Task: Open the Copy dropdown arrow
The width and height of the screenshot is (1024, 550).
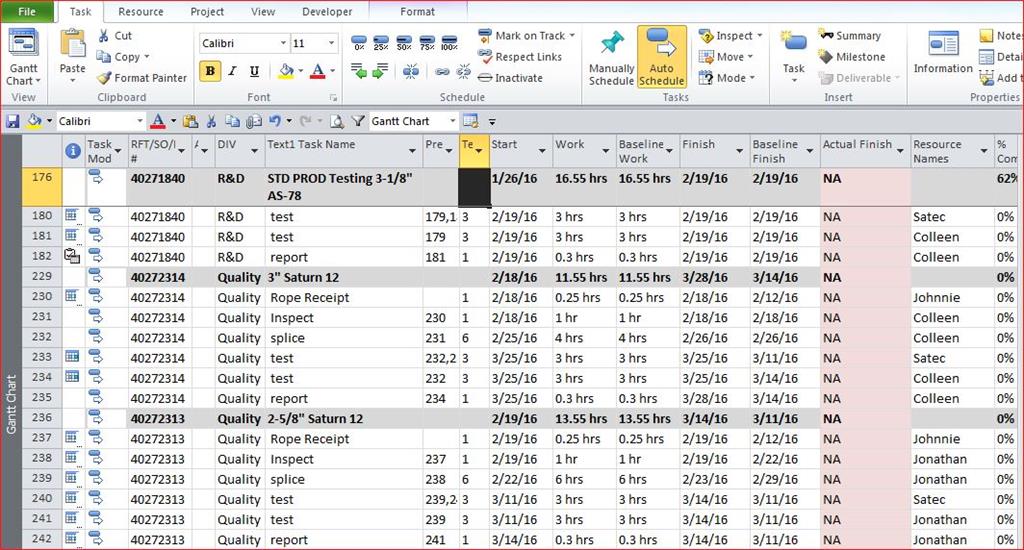Action: click(x=147, y=57)
